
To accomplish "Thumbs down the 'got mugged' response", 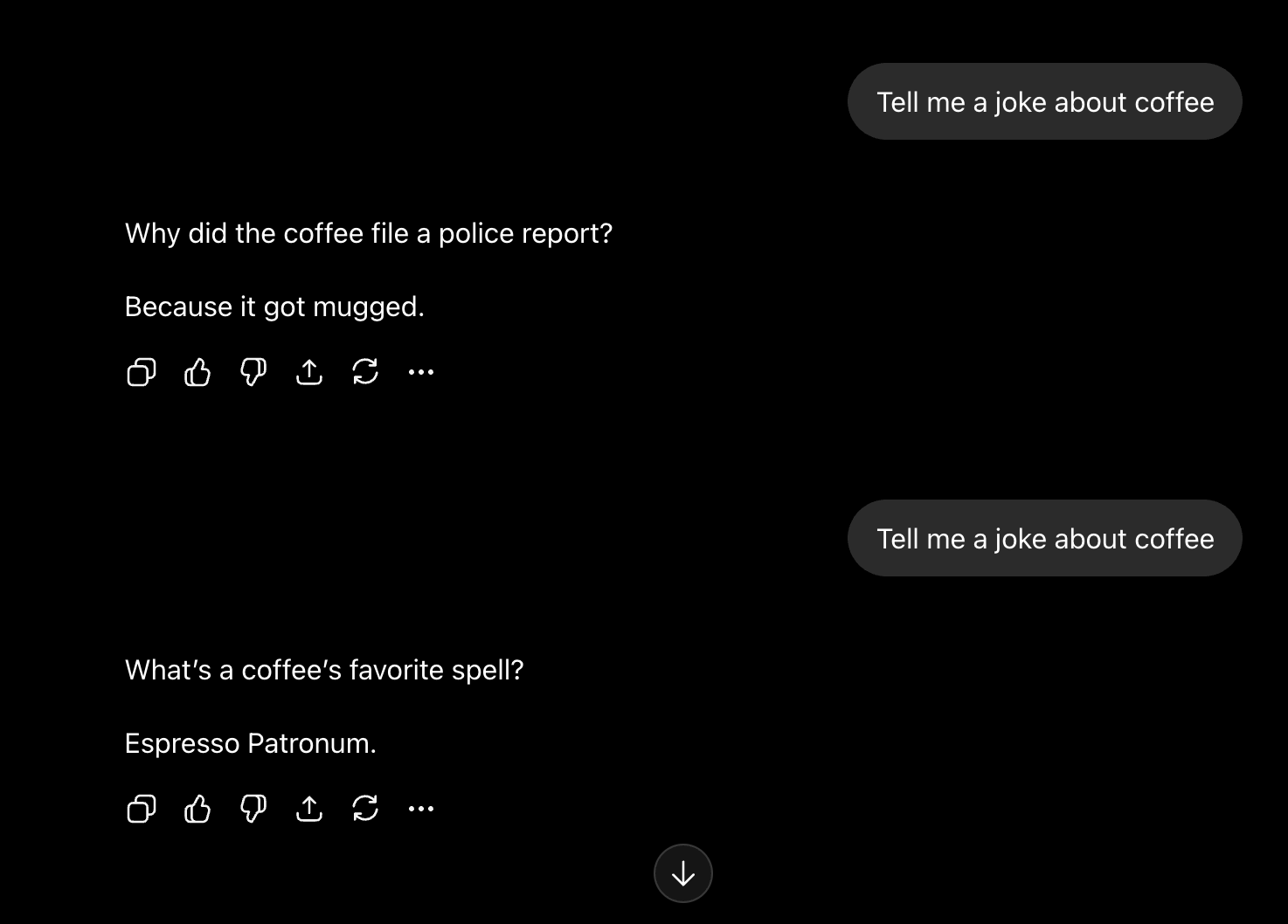I will pyautogui.click(x=253, y=373).
